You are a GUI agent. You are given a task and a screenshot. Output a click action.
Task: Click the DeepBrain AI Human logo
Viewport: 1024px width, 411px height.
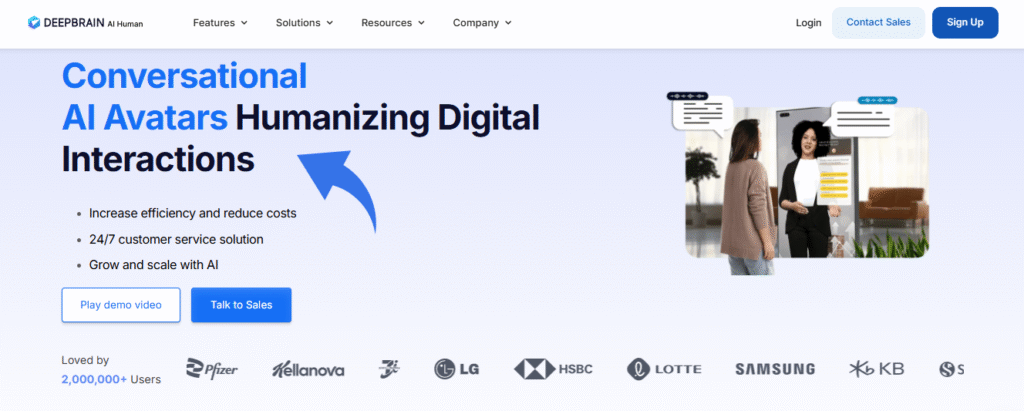[x=86, y=23]
